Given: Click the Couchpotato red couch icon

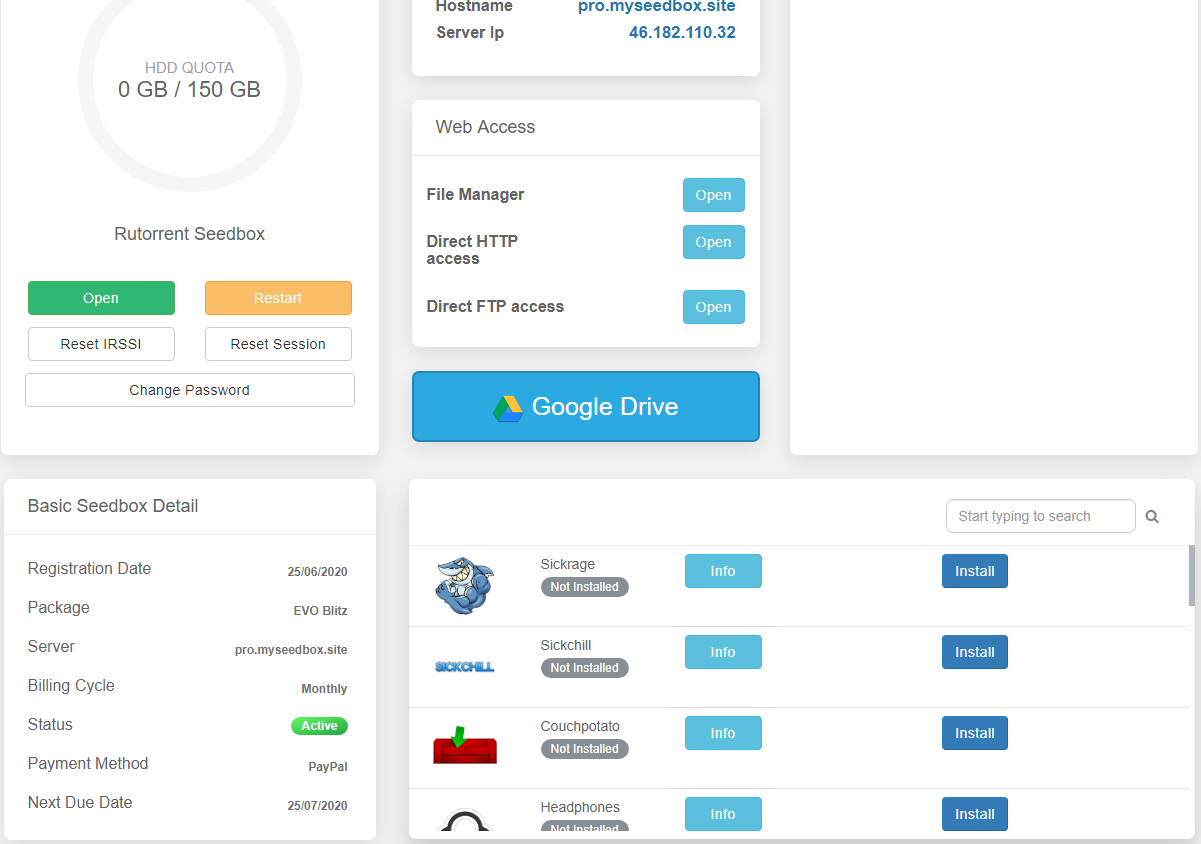Looking at the screenshot, I should tap(465, 747).
